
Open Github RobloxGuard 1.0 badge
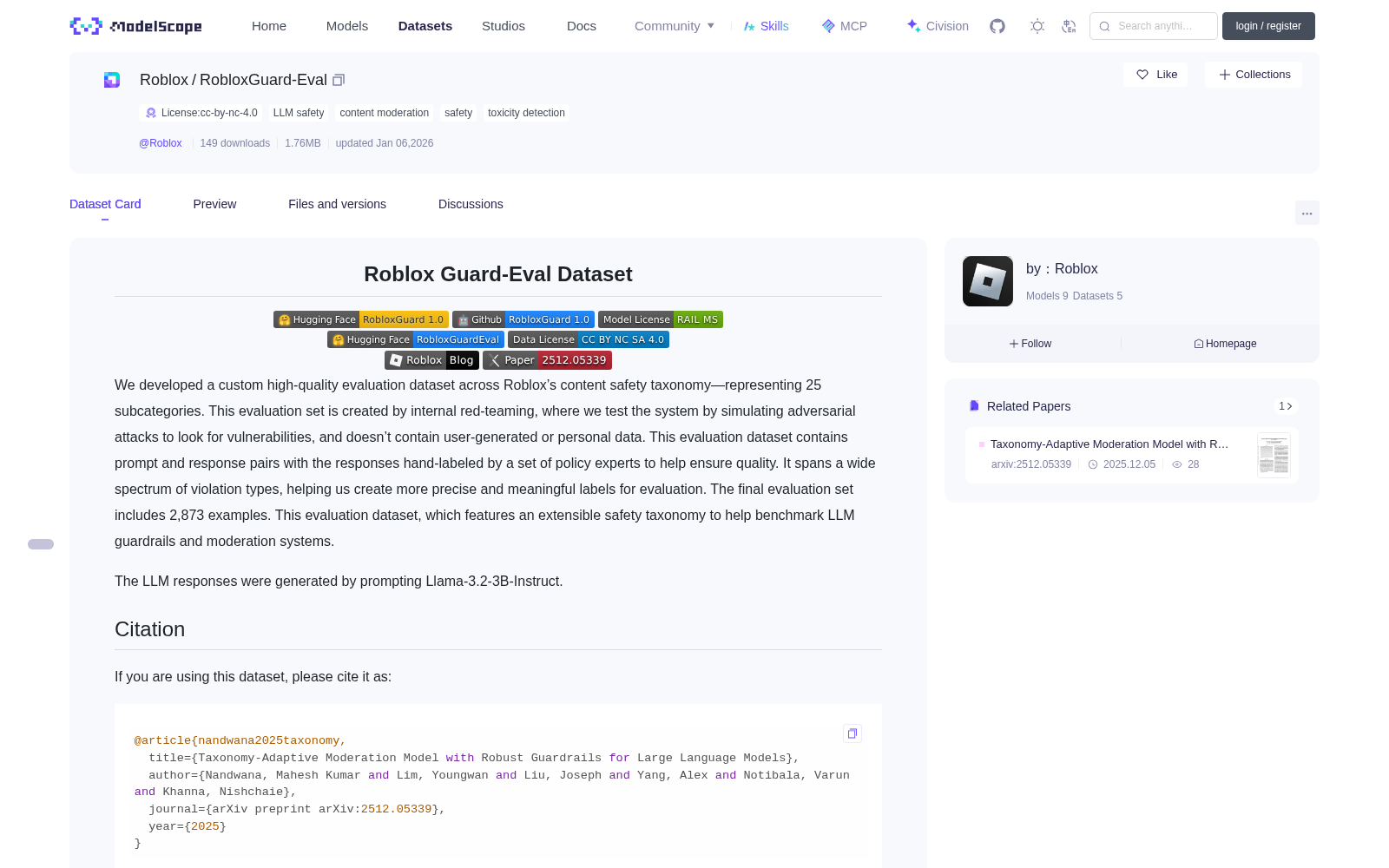pos(523,319)
